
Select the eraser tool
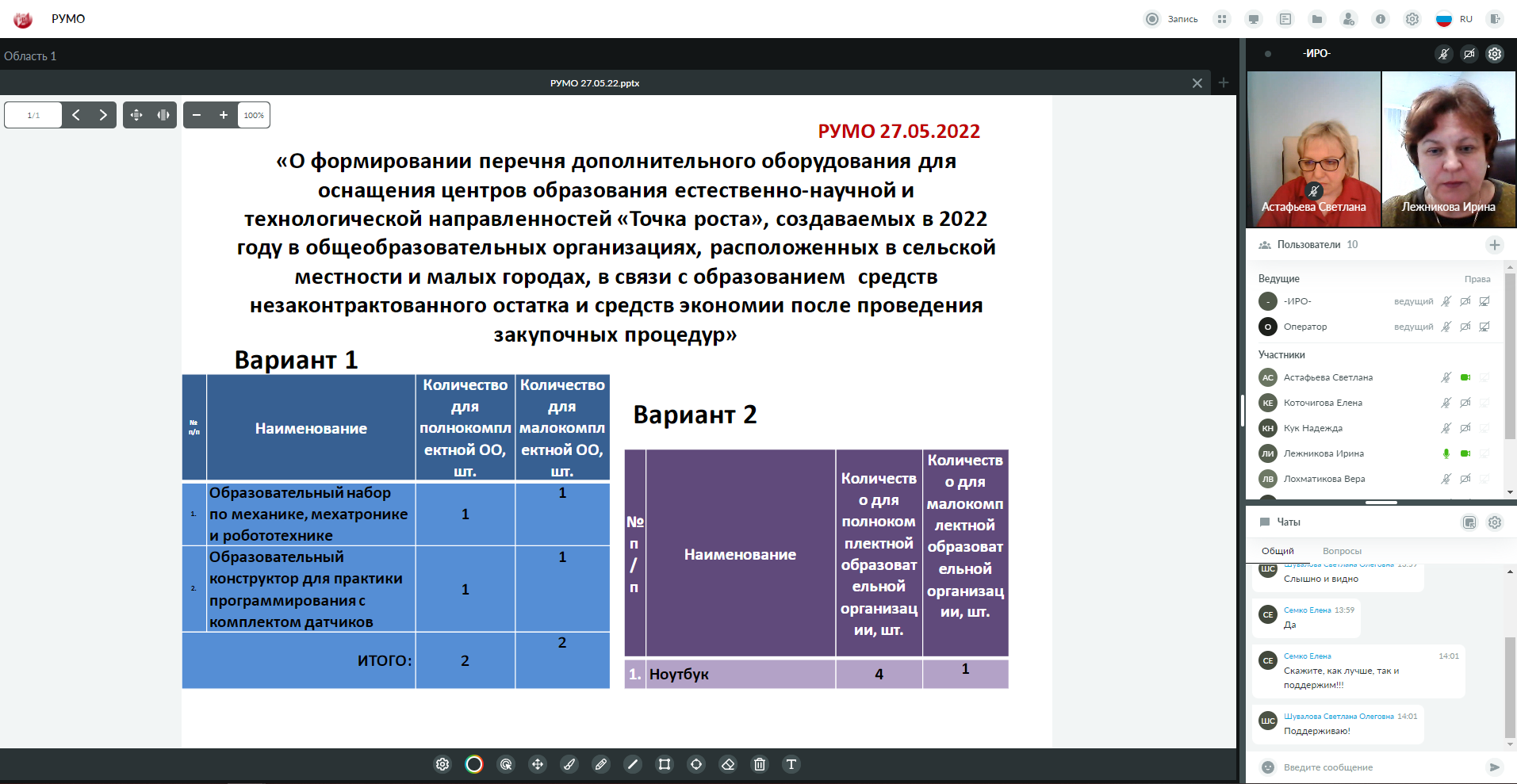pyautogui.click(x=728, y=764)
